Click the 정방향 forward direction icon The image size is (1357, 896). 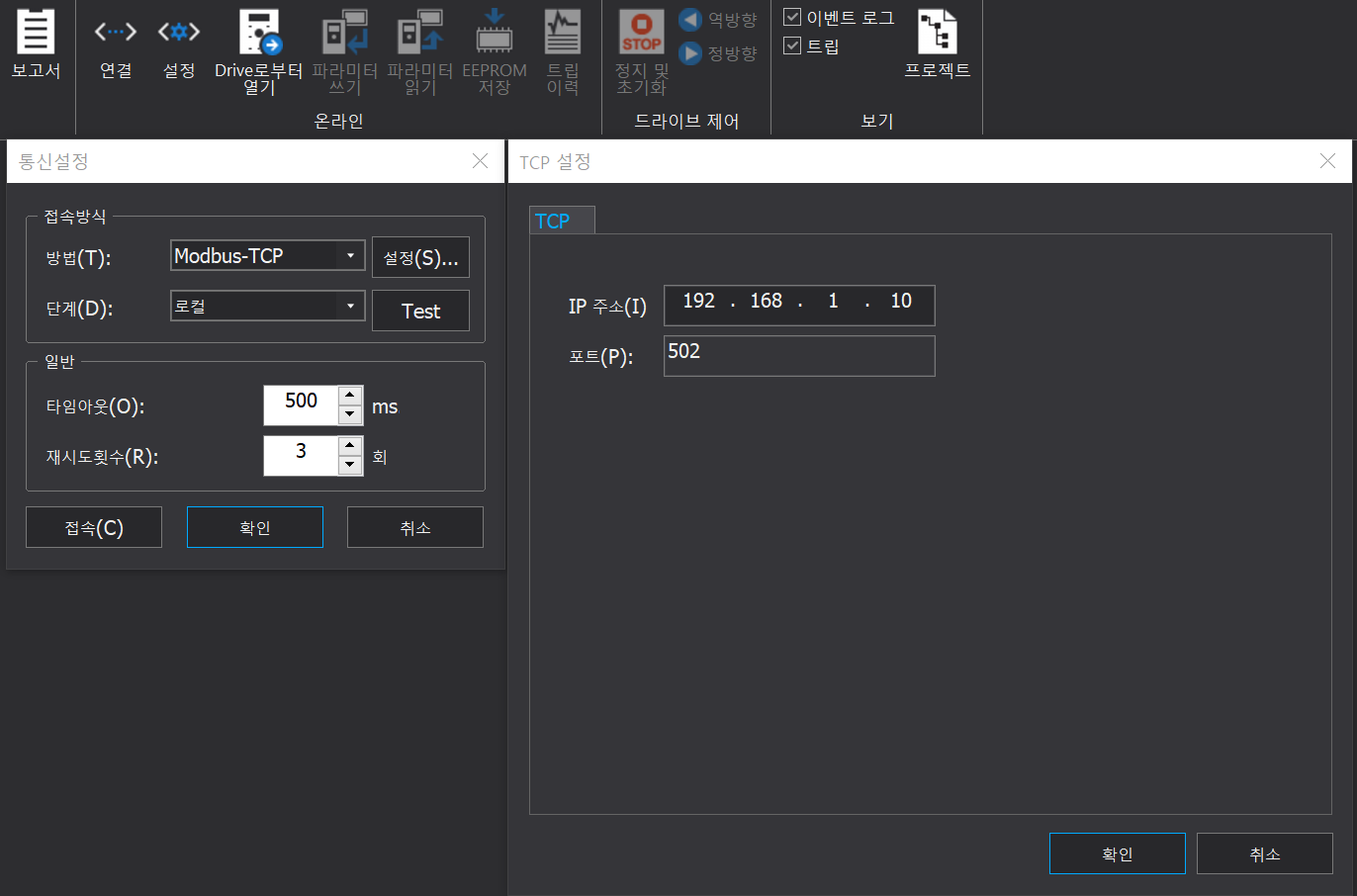[692, 53]
